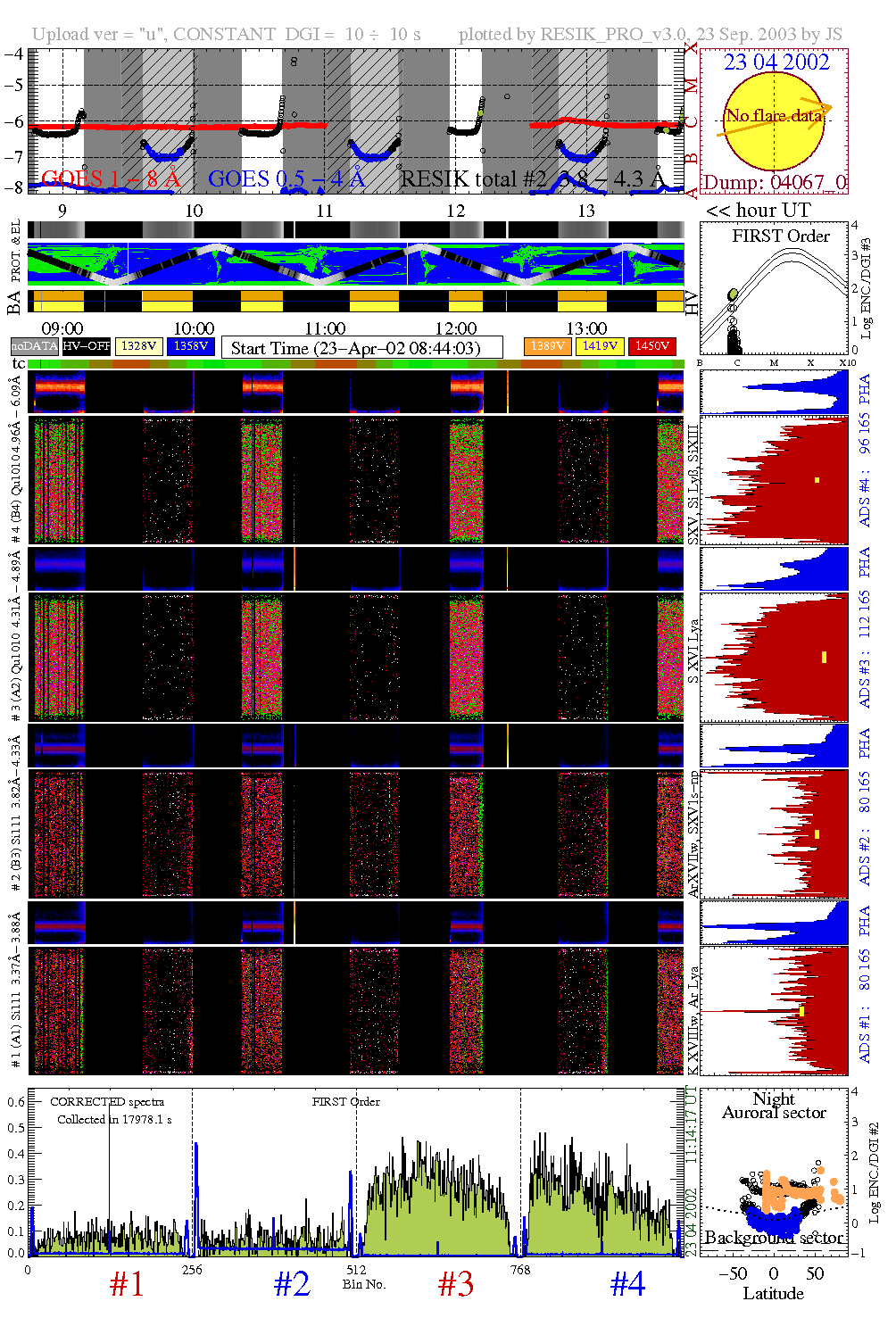The height and width of the screenshot is (1318, 896).
Task: Select the red 1450V legend swatch
Action: [652, 346]
